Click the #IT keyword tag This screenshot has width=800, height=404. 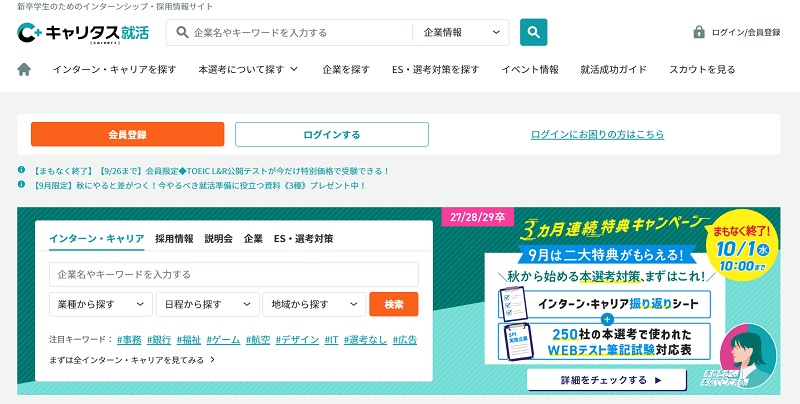click(332, 340)
